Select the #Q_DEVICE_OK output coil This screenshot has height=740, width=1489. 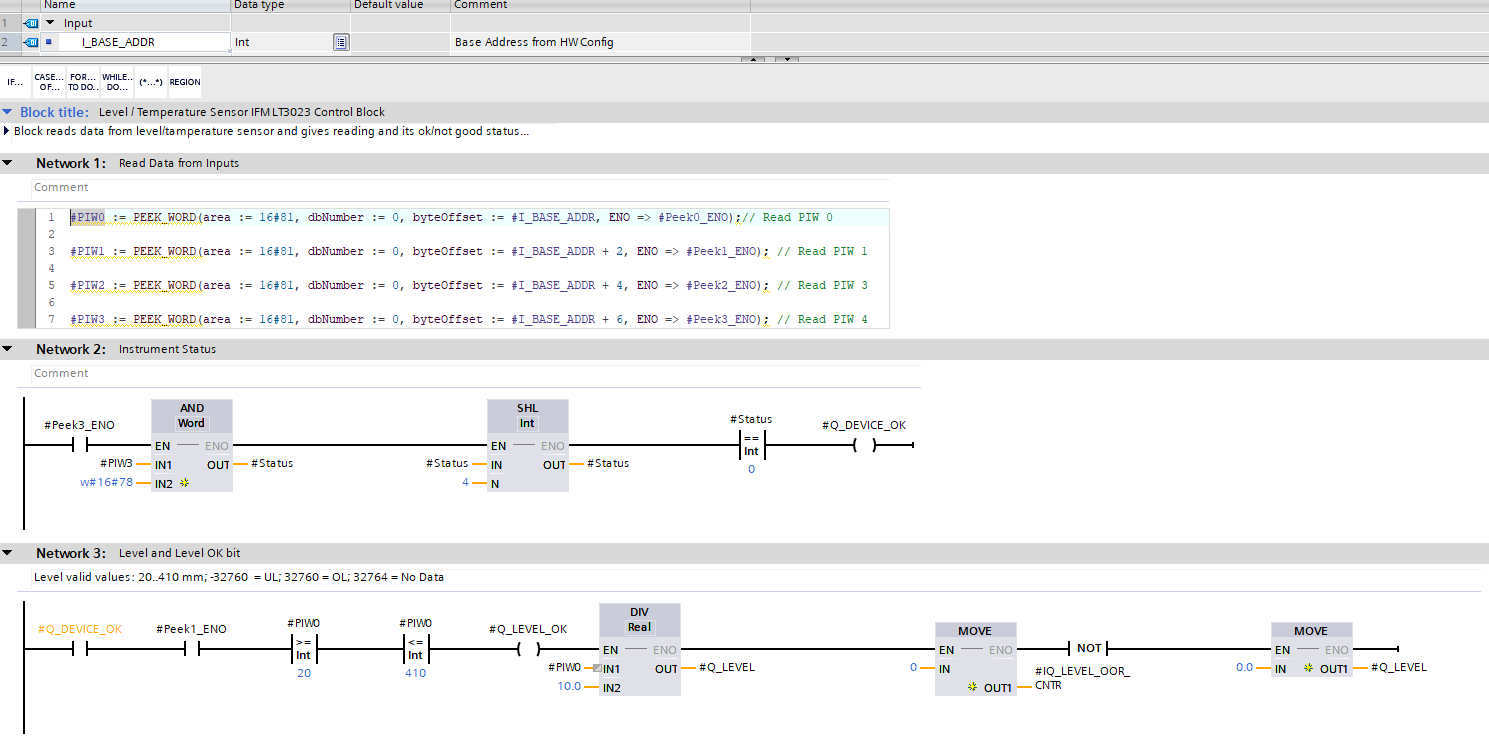click(864, 446)
